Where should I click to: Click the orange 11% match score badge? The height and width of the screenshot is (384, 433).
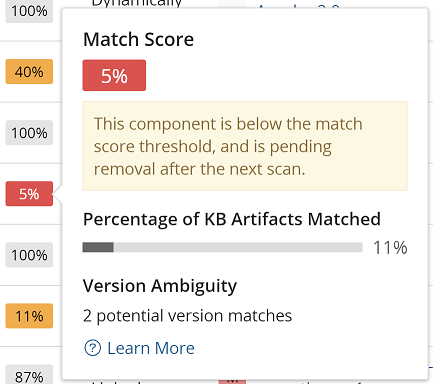point(29,316)
